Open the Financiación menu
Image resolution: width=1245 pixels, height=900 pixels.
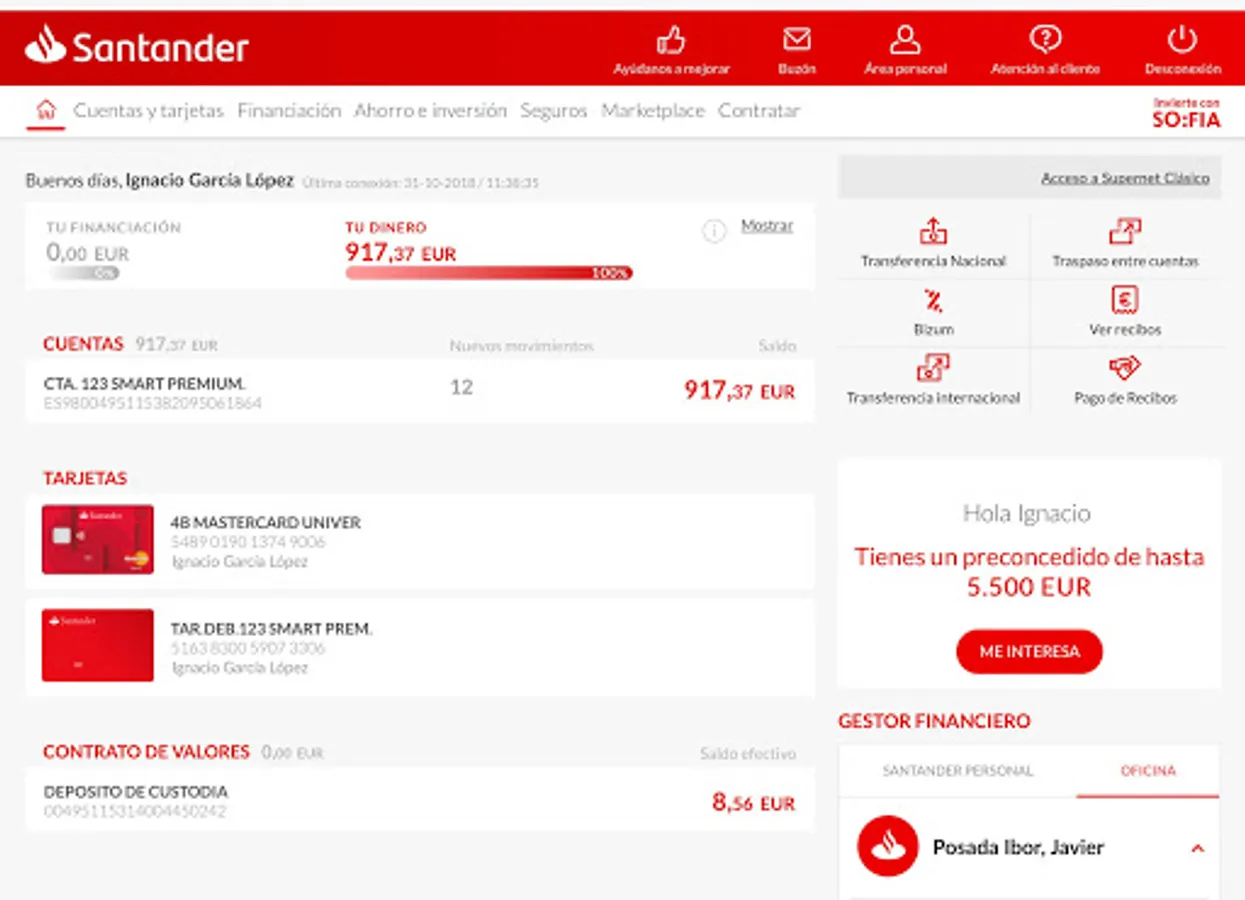(289, 111)
